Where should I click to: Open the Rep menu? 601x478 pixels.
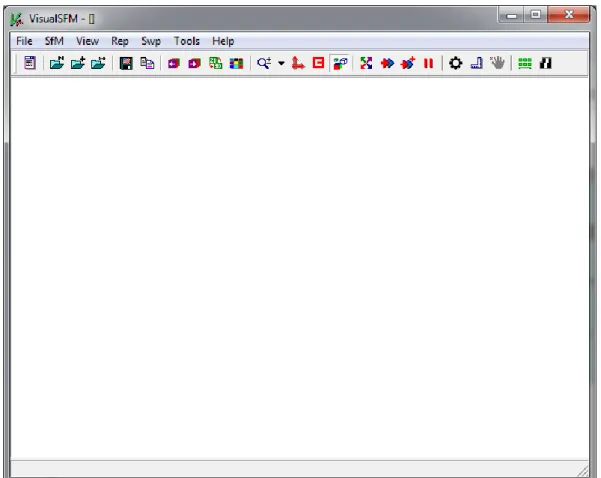(120, 41)
